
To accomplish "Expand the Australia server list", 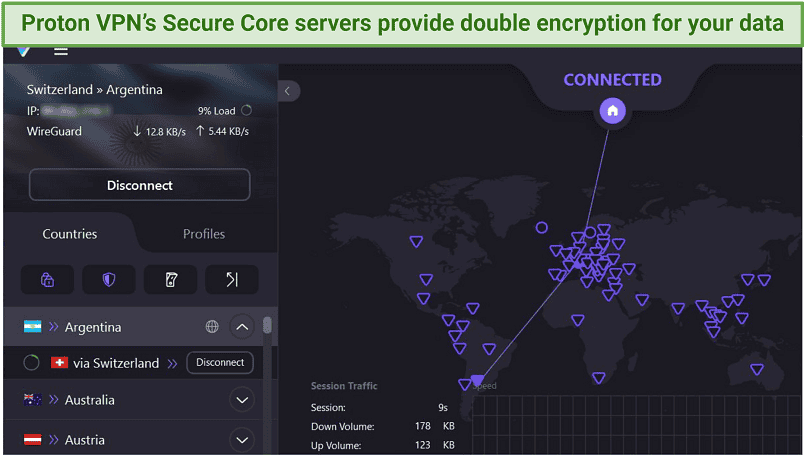I will pos(242,400).
